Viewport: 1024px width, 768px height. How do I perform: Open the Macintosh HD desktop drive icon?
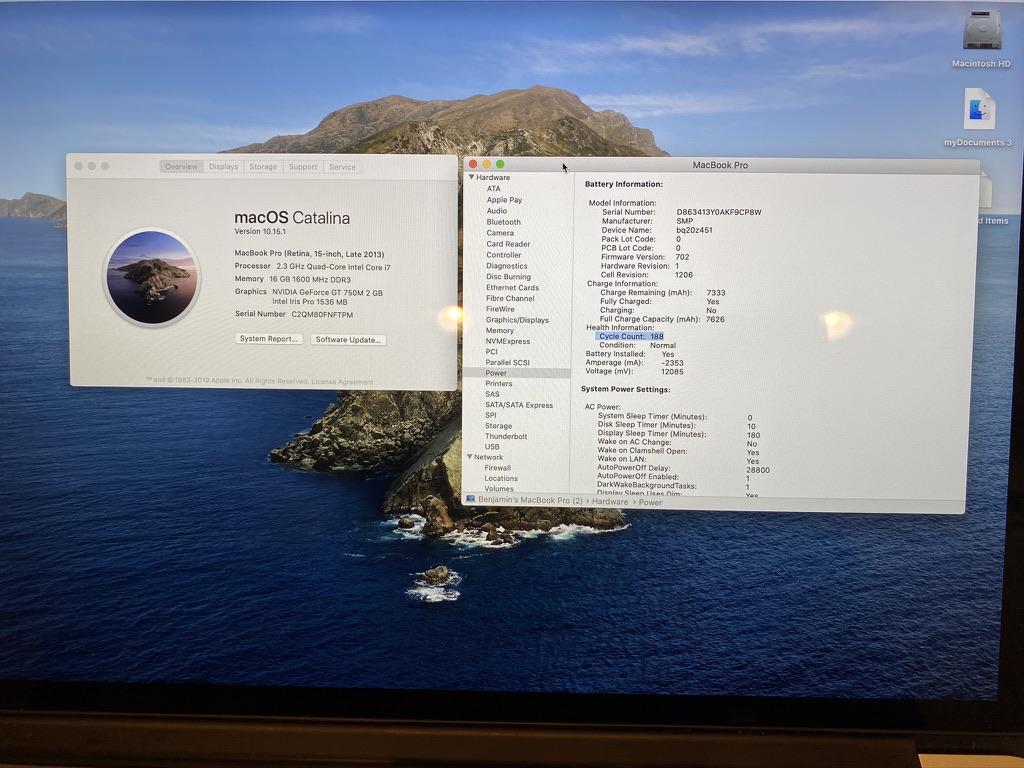[981, 29]
